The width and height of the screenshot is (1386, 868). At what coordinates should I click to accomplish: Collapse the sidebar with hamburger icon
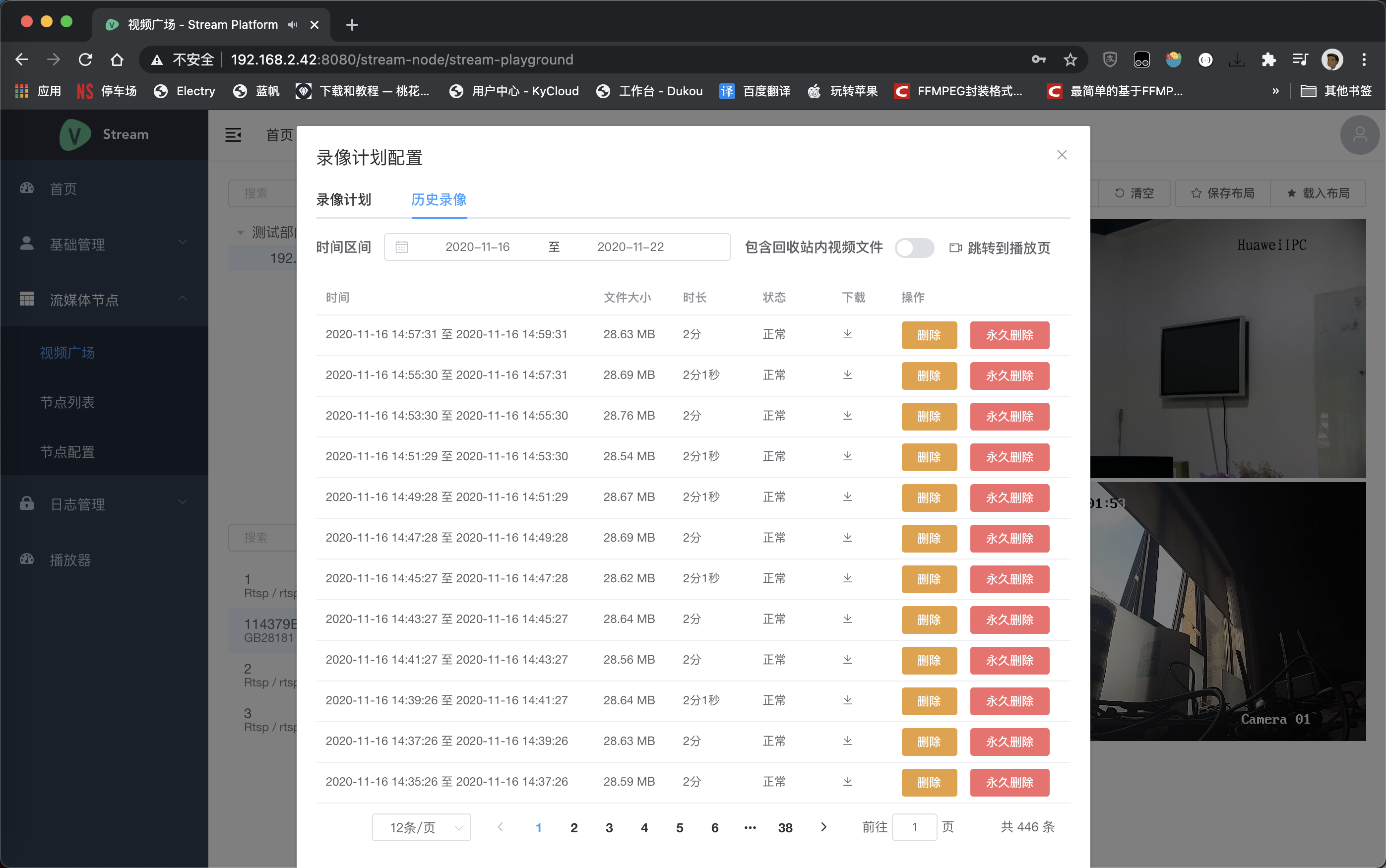[x=233, y=135]
